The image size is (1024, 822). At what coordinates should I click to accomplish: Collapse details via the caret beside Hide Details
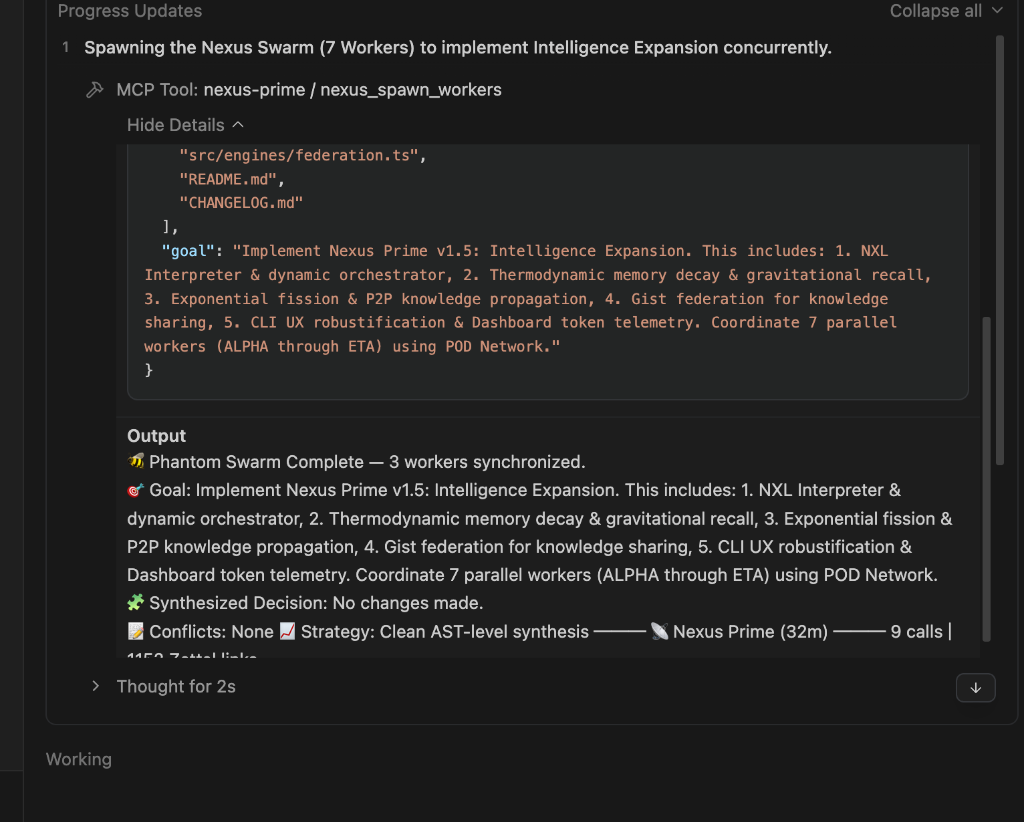coord(237,125)
